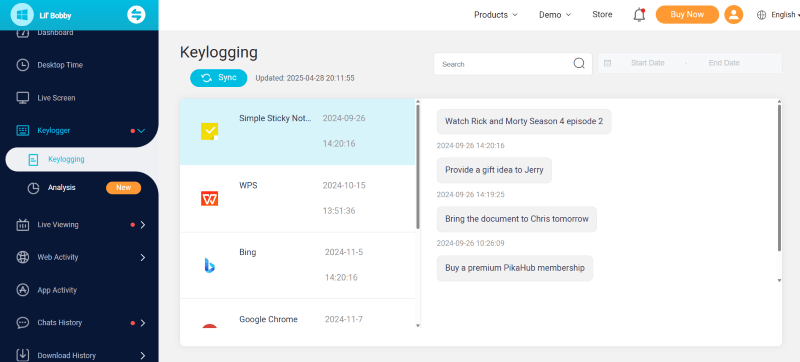The height and width of the screenshot is (362, 800).
Task: Click 'Bring the document to Chris tomorrow' message
Action: click(517, 219)
